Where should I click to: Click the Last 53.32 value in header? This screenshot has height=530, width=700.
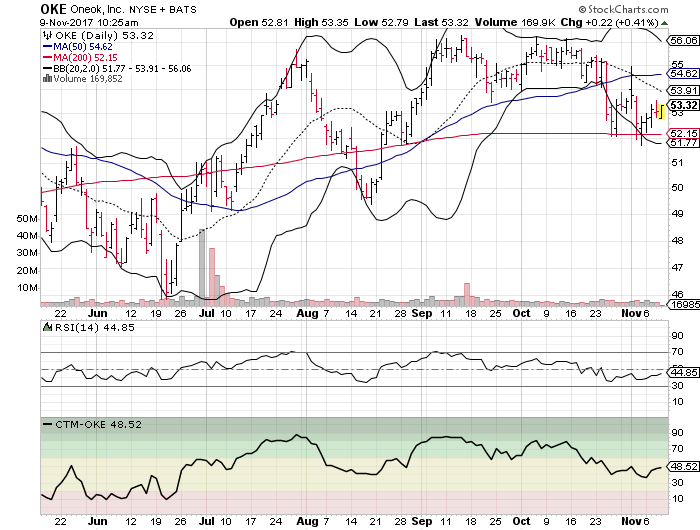click(x=442, y=22)
